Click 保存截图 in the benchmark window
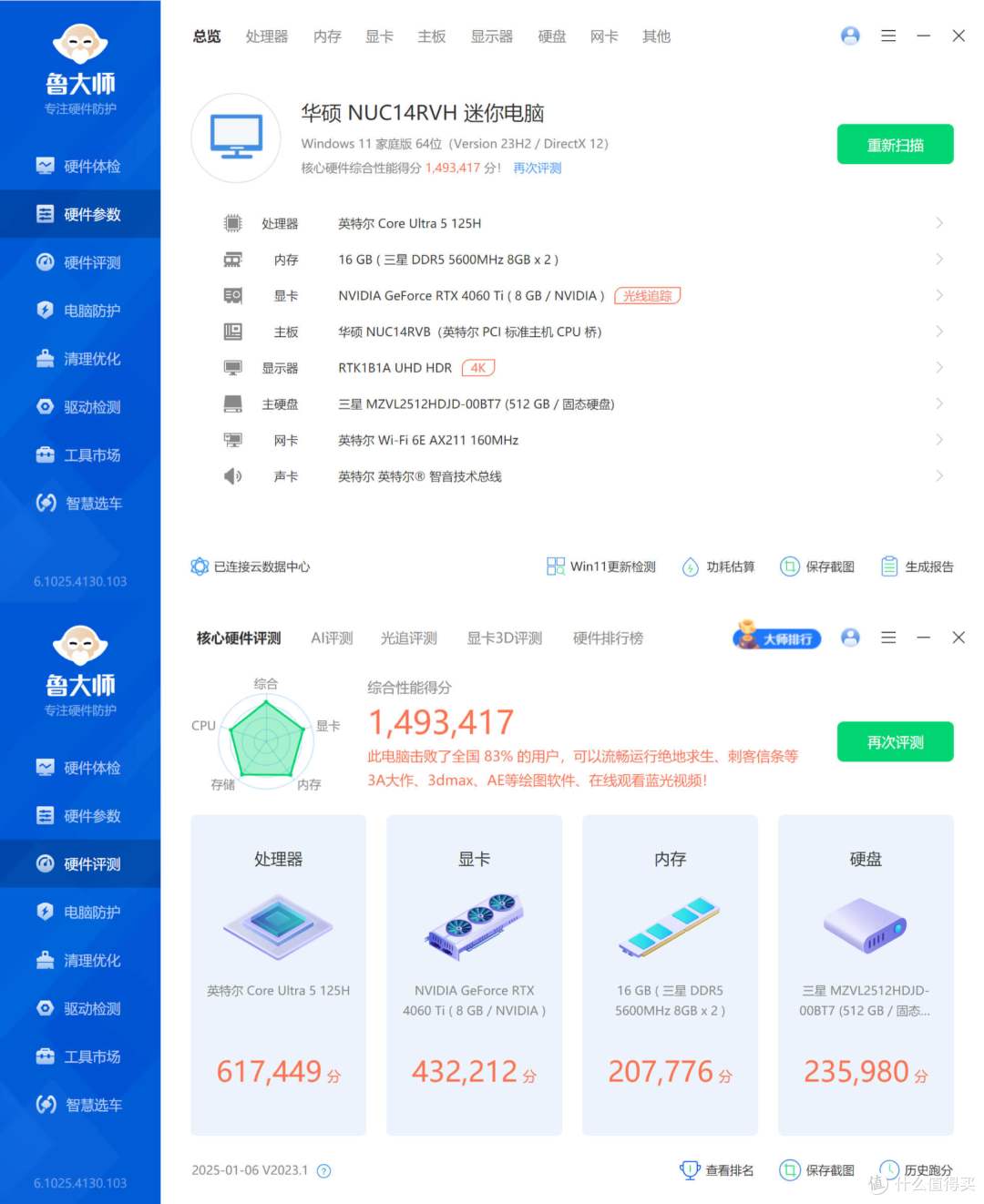 coord(817,1170)
